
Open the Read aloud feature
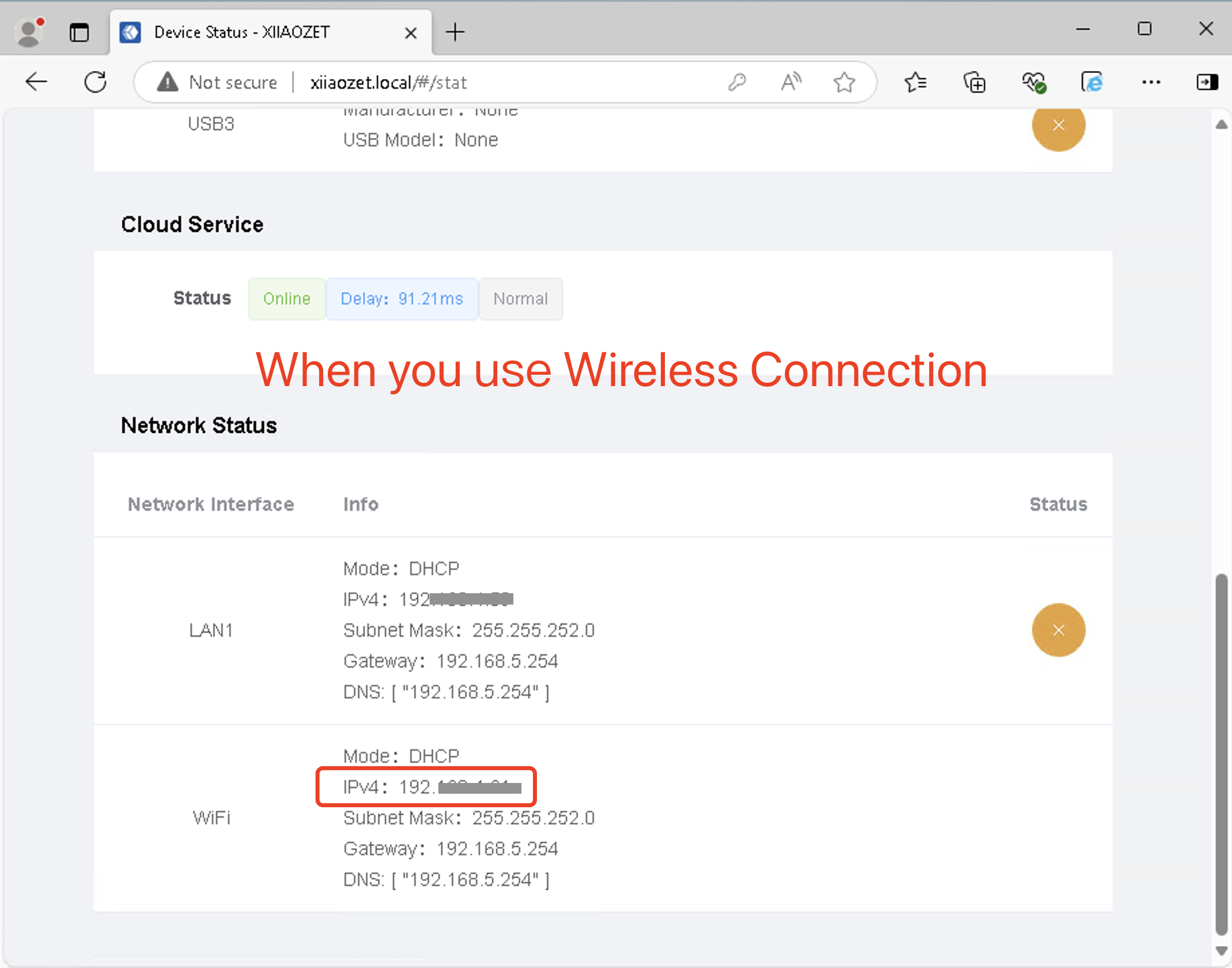(x=790, y=82)
